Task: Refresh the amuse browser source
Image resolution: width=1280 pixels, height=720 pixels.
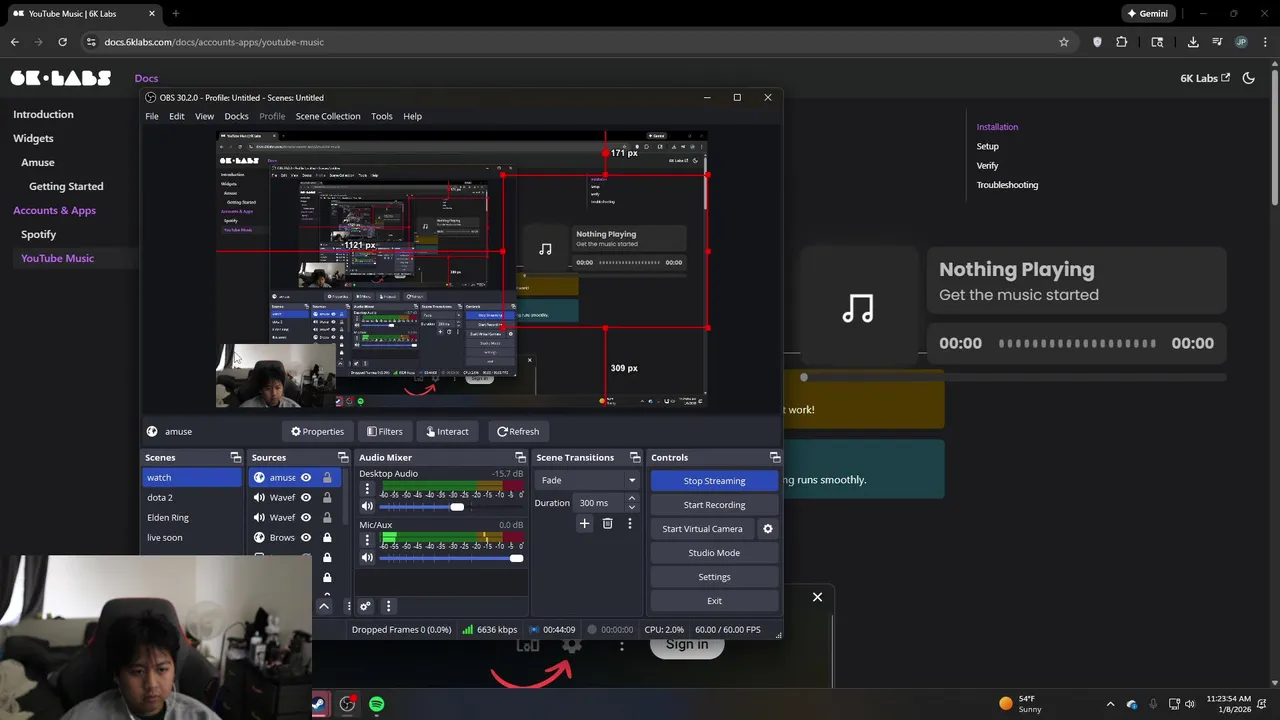Action: click(518, 431)
